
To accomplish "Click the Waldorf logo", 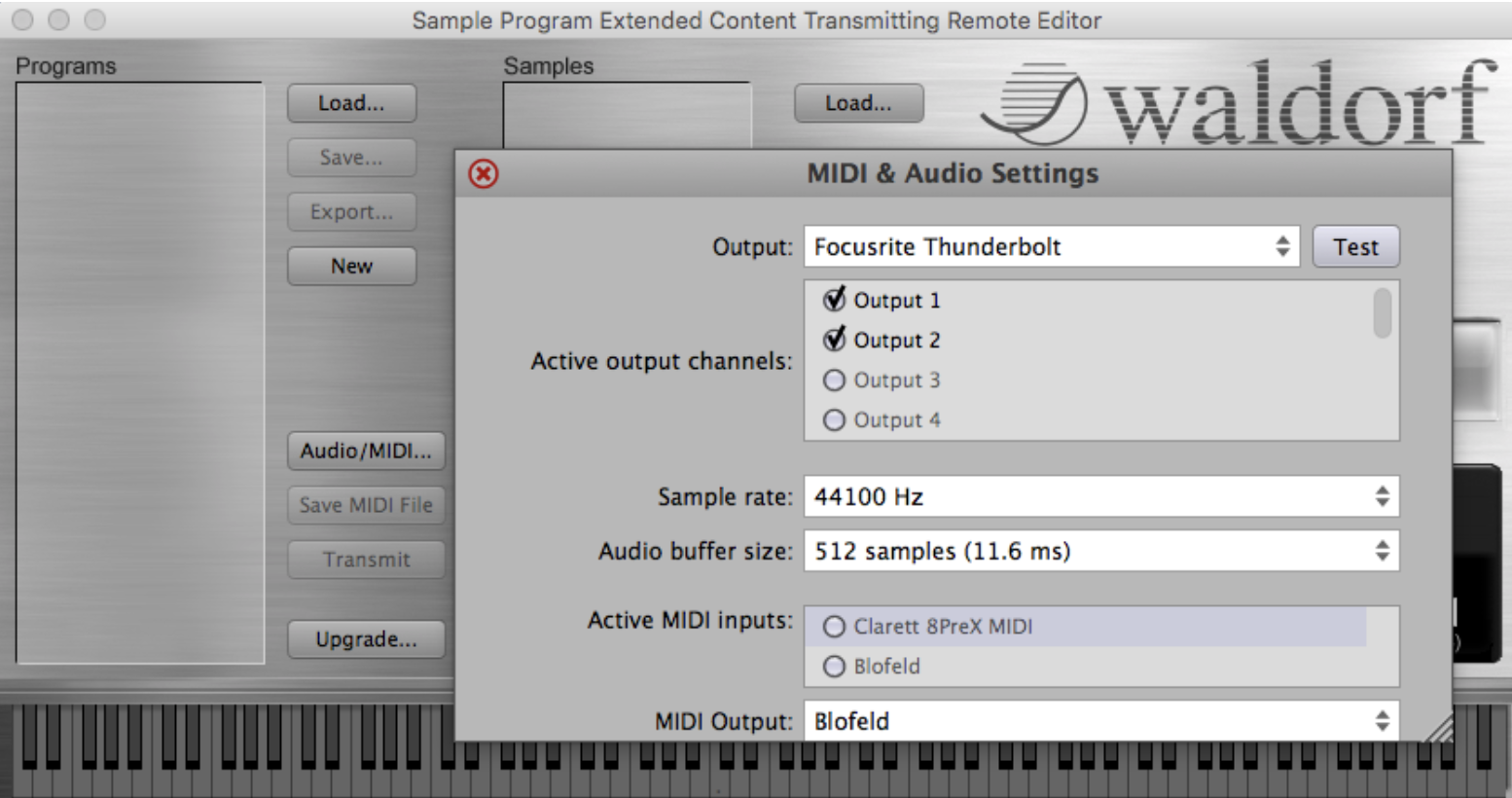I will click(x=1238, y=103).
